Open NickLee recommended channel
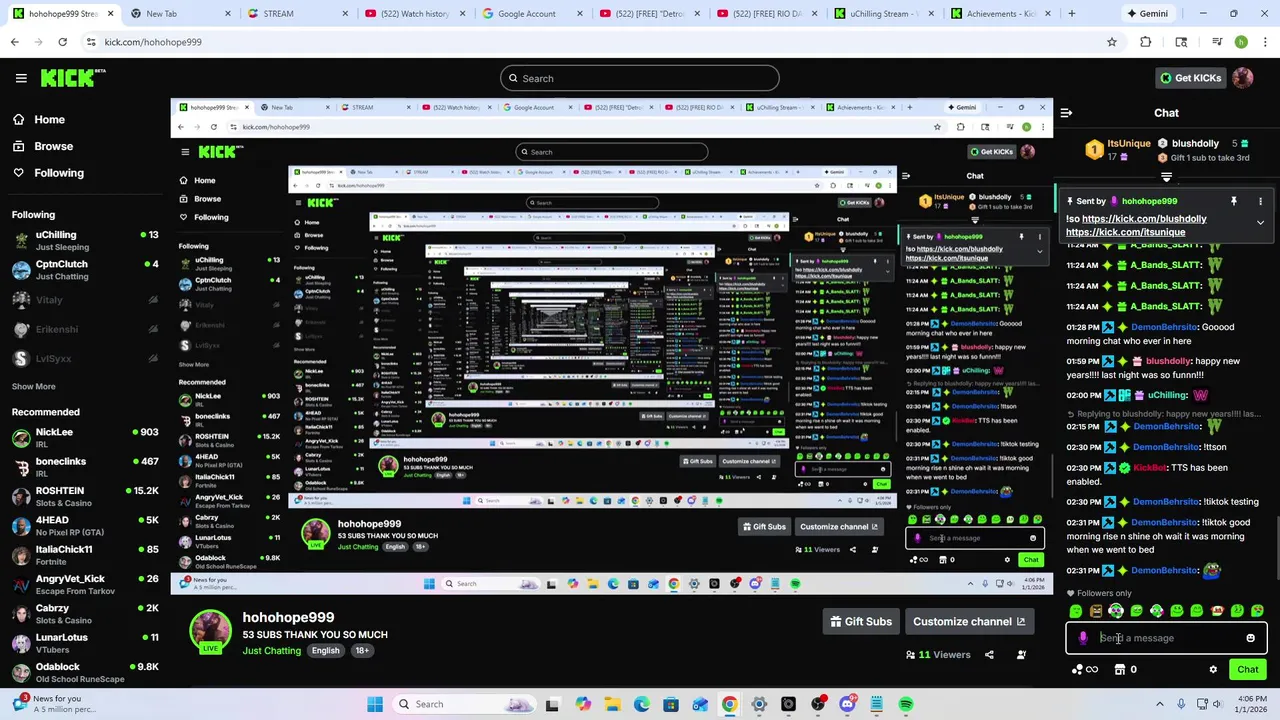Image resolution: width=1280 pixels, height=720 pixels. 85,438
